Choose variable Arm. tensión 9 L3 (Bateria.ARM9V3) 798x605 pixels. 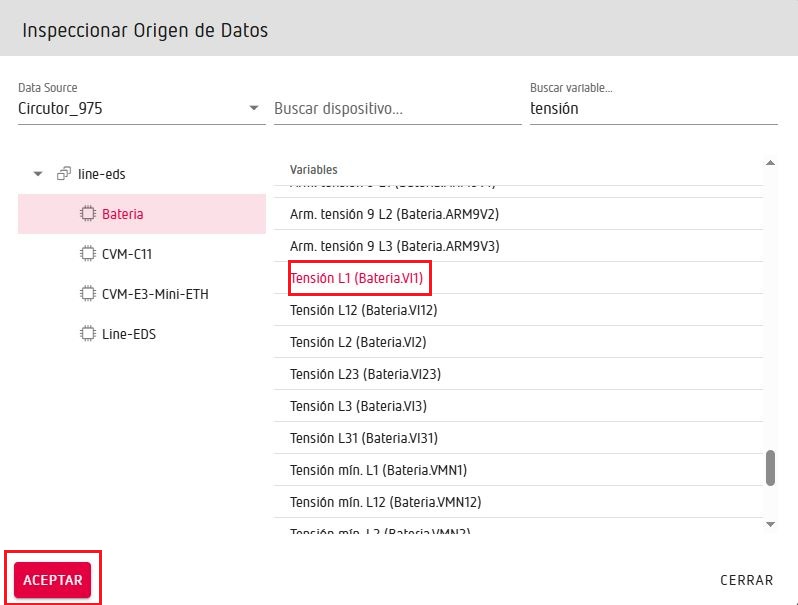[x=518, y=246]
